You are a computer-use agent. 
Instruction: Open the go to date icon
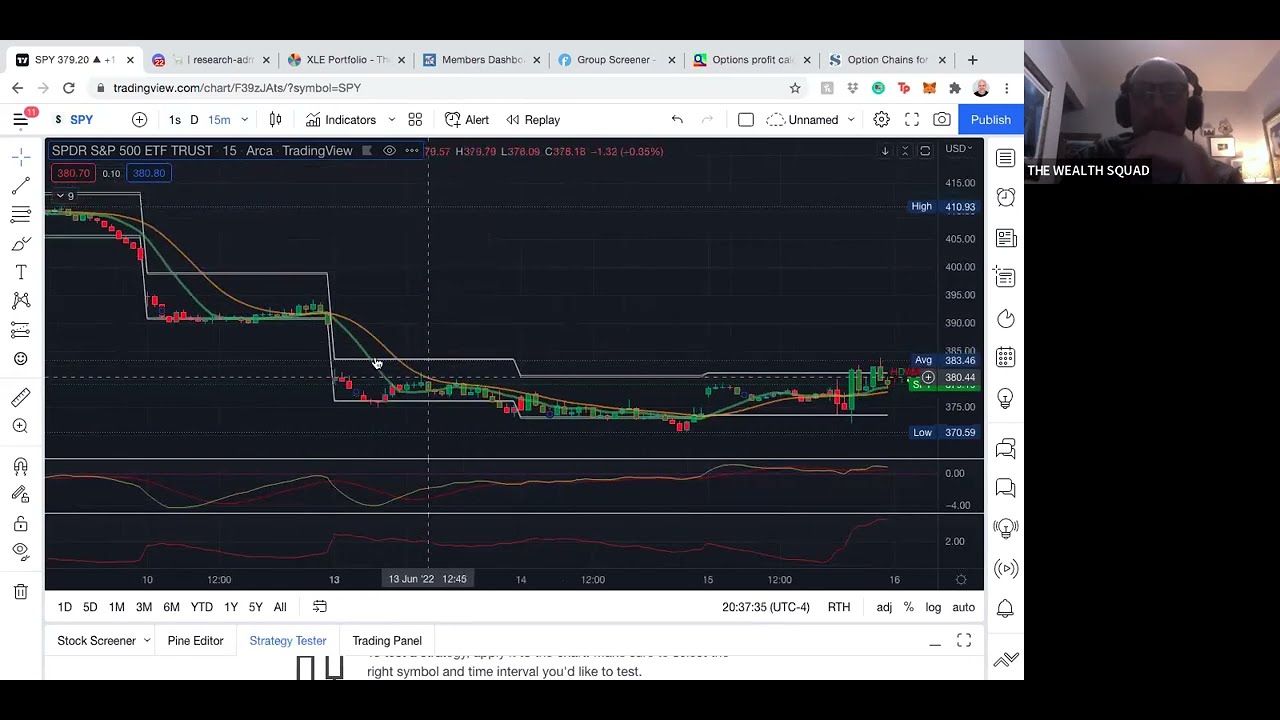point(320,607)
